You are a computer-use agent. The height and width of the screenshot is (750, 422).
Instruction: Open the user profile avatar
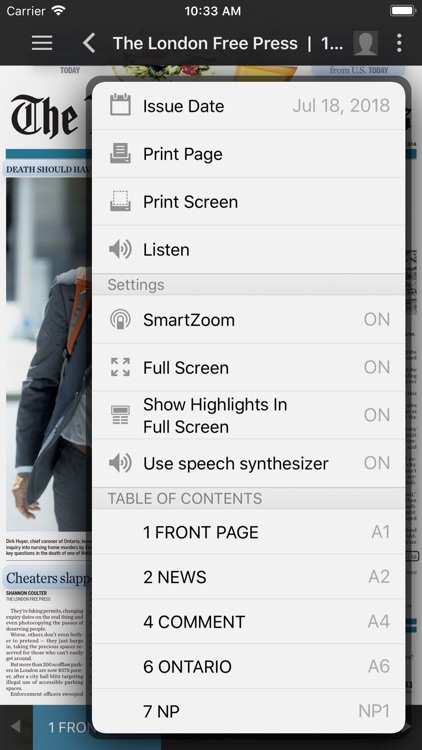tap(366, 43)
